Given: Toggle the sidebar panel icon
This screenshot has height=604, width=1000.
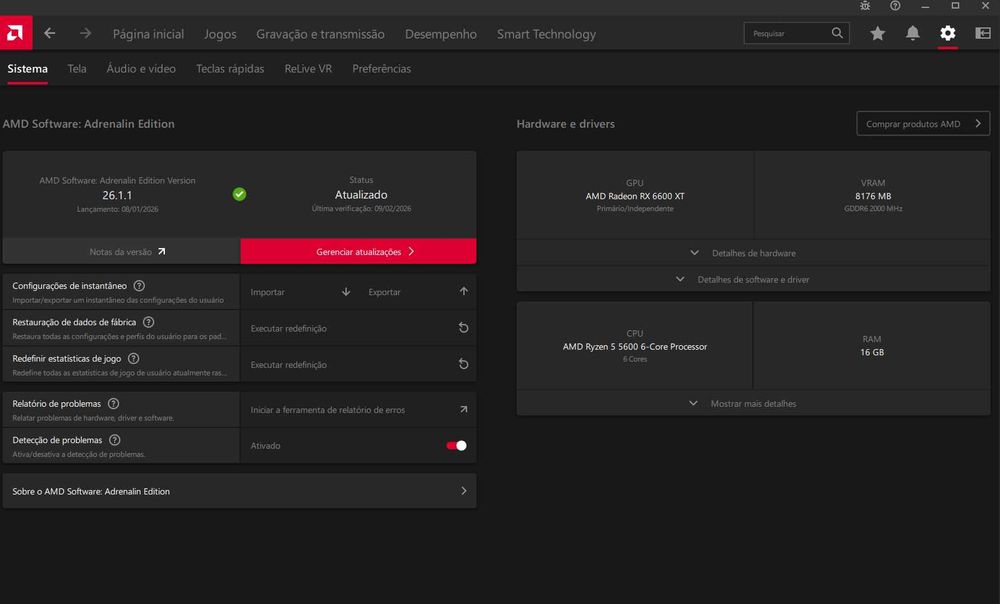Looking at the screenshot, I should (983, 33).
